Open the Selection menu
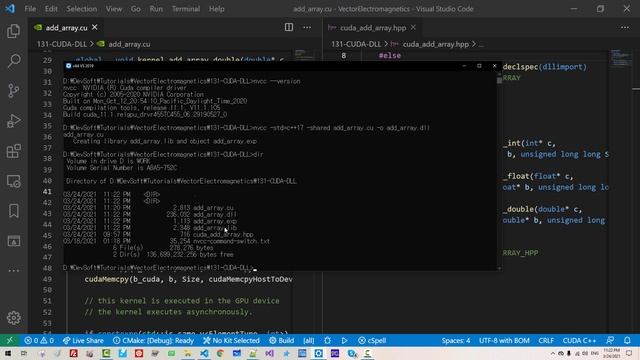This screenshot has width=640, height=360. (82, 9)
